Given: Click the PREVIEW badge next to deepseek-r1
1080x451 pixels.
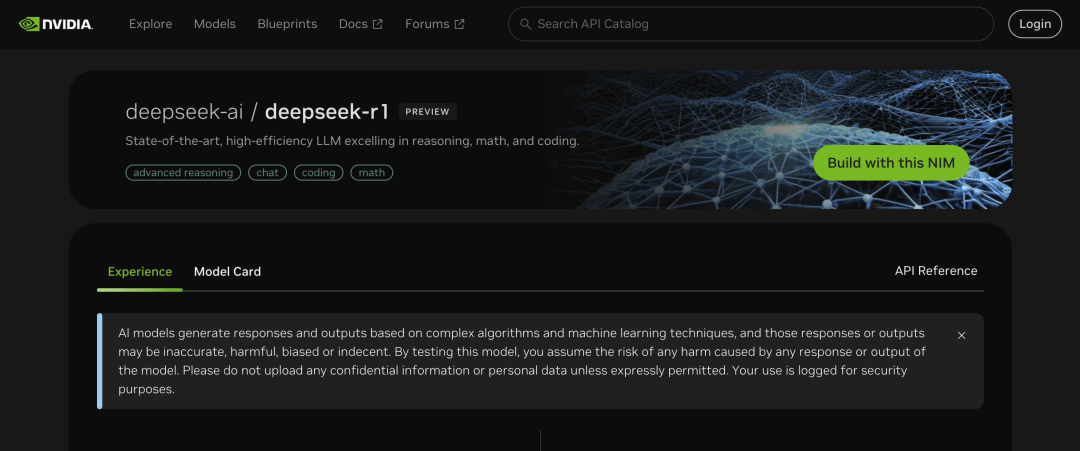Looking at the screenshot, I should 428,112.
